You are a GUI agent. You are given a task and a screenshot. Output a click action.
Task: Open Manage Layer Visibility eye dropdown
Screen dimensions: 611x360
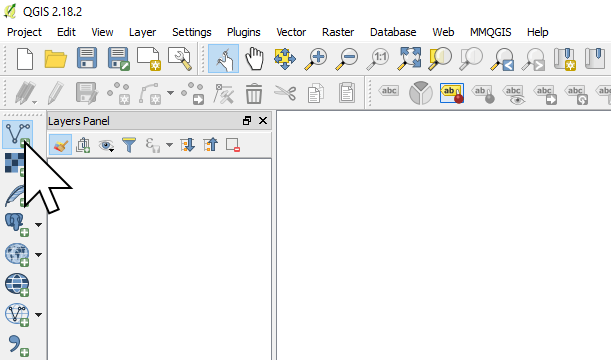pos(106,145)
